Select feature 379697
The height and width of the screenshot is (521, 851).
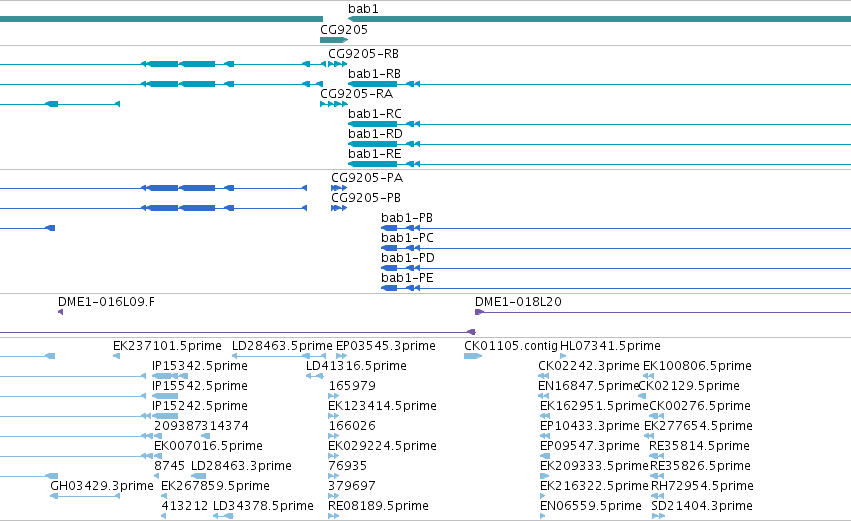pos(352,487)
